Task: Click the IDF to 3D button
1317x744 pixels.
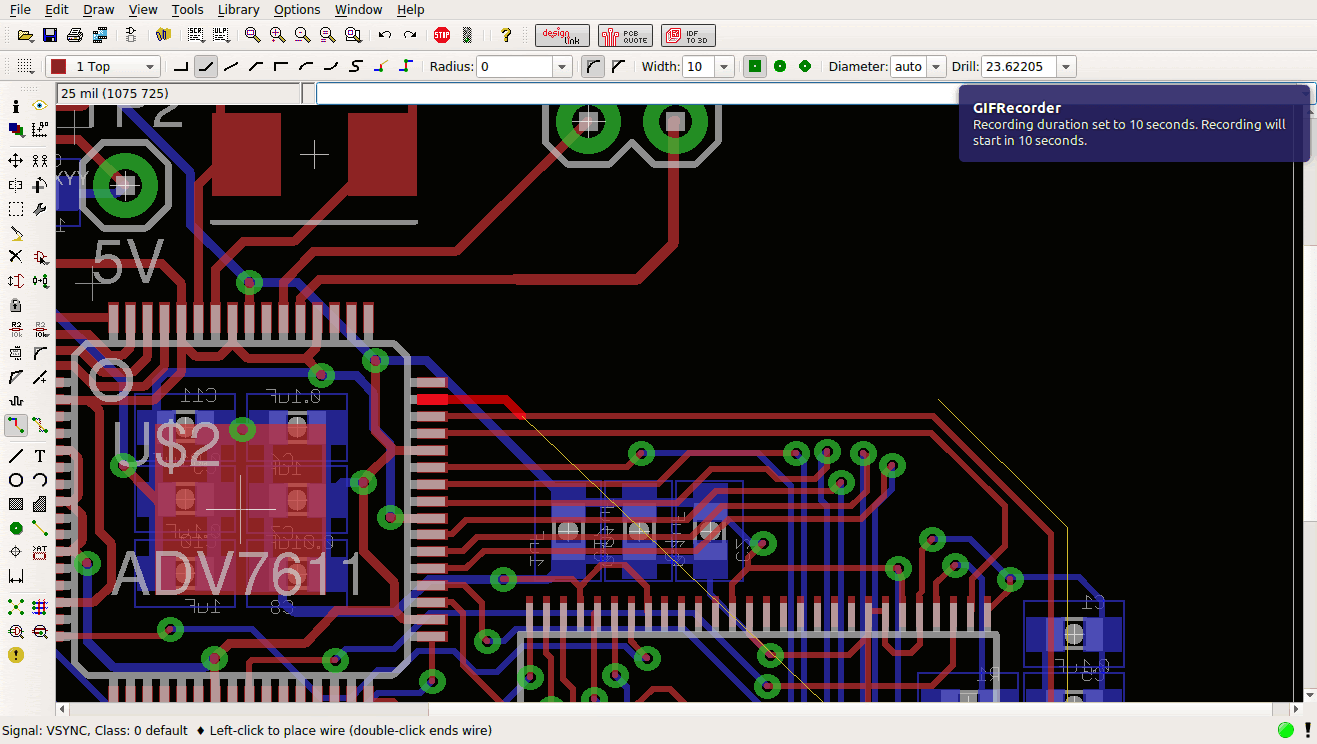Action: [x=688, y=35]
